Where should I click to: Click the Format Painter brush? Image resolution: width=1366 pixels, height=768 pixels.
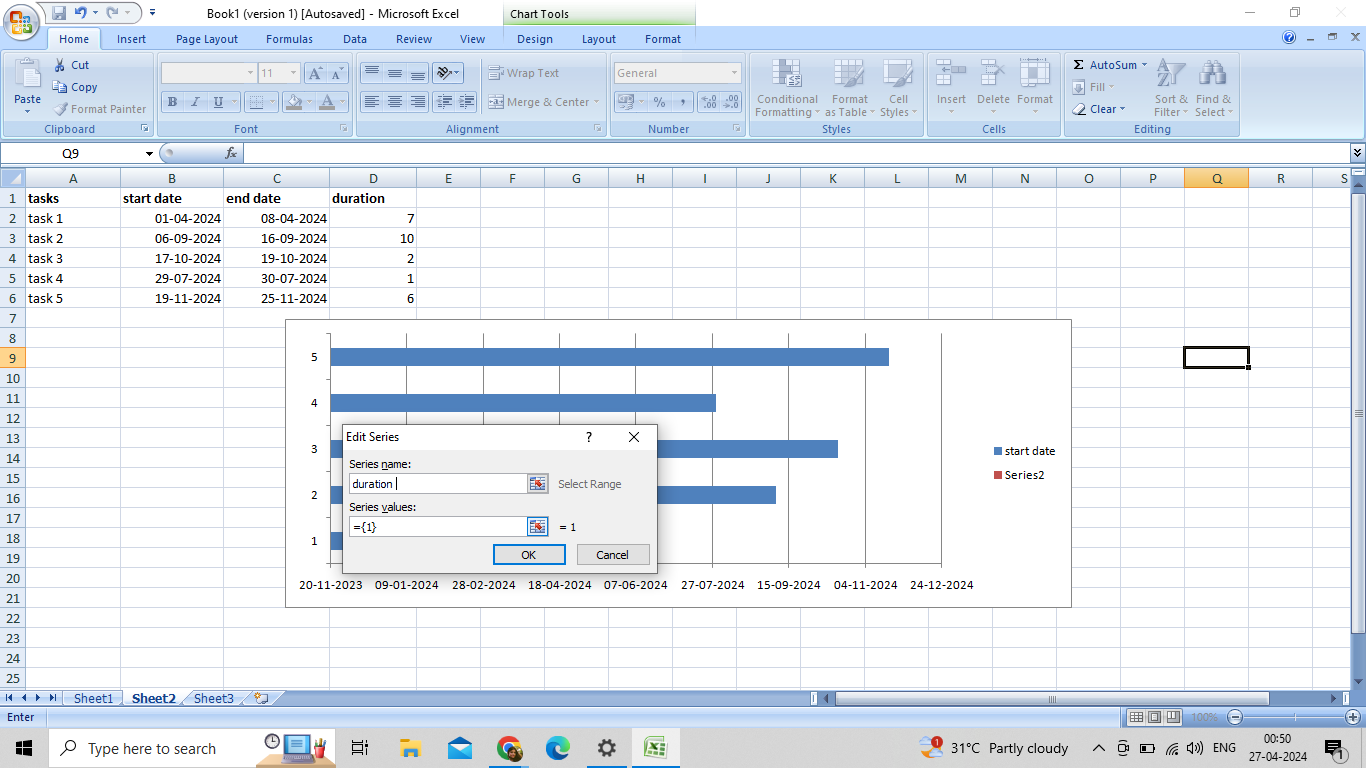point(61,109)
